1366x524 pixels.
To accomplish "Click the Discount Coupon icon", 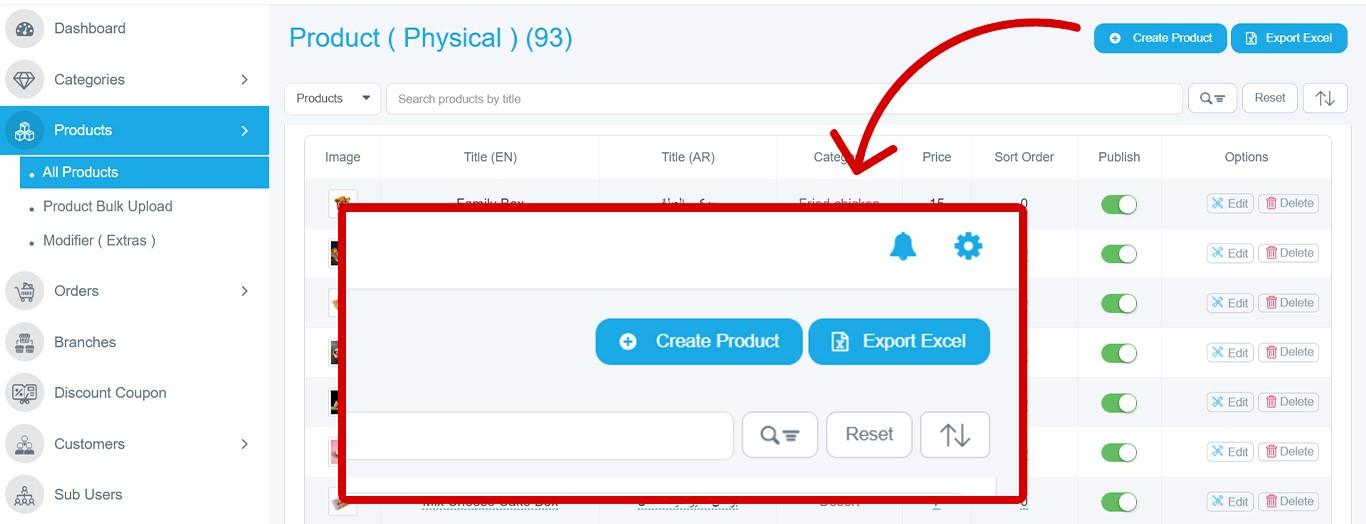I will coord(24,393).
